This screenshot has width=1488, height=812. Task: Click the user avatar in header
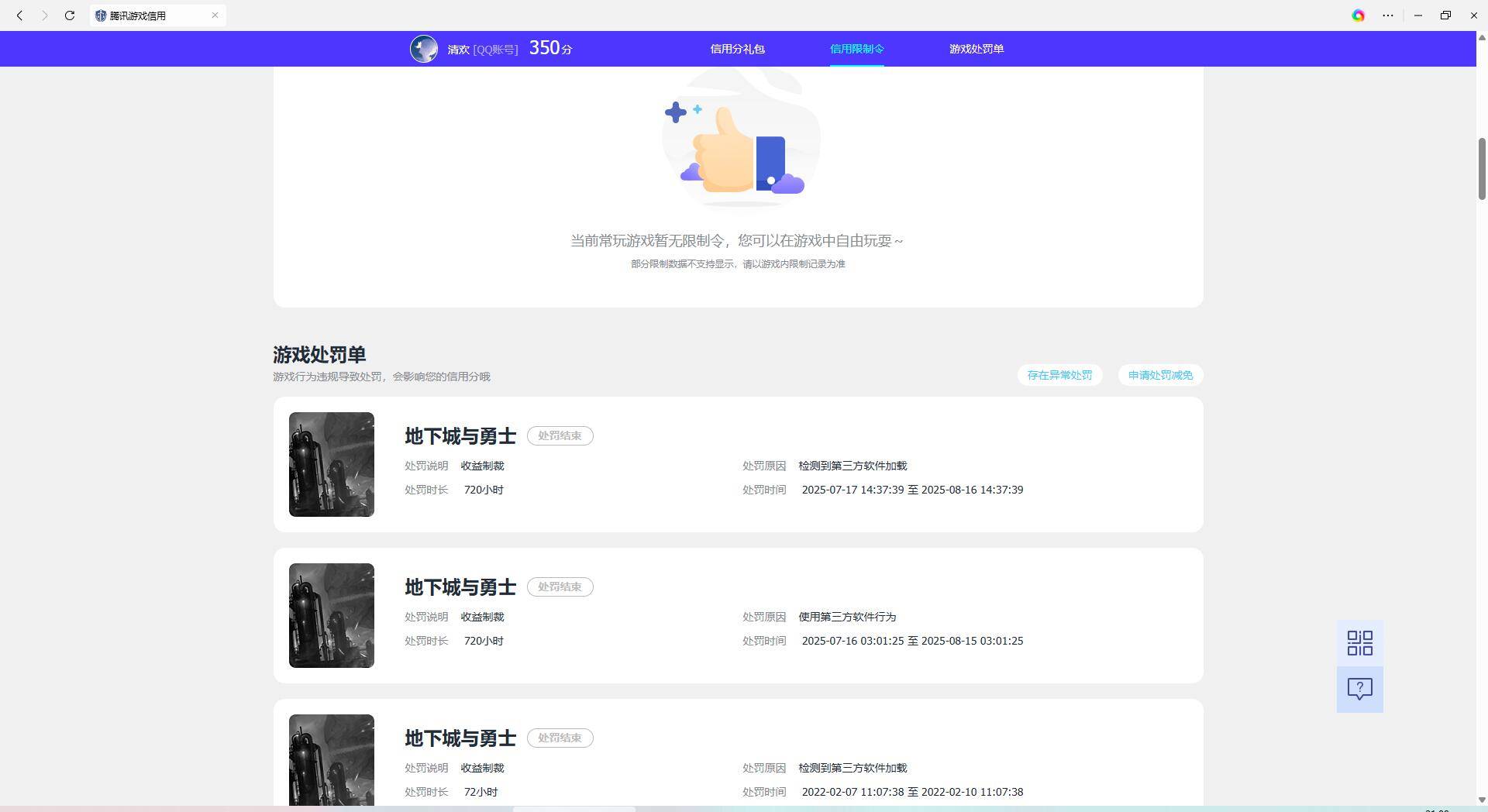(423, 49)
